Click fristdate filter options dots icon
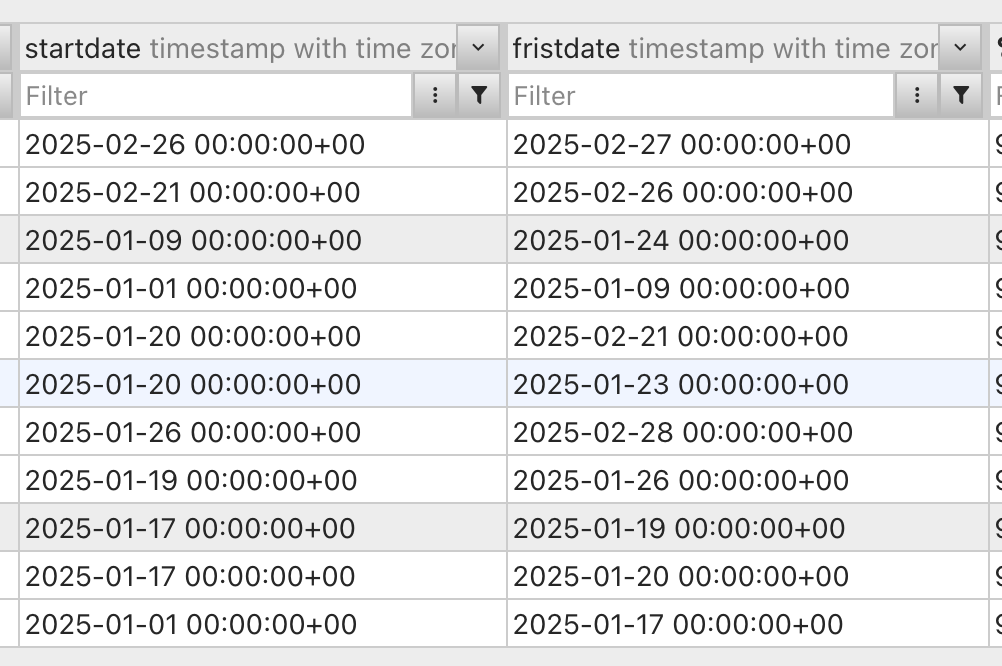Screen dimensions: 1002x666 click(x=916, y=95)
